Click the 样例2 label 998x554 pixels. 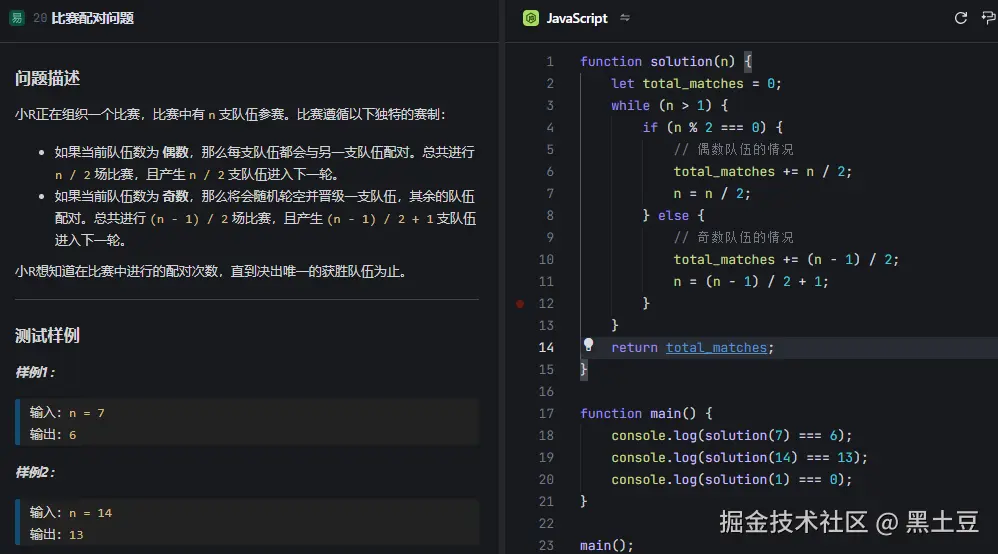[35, 472]
